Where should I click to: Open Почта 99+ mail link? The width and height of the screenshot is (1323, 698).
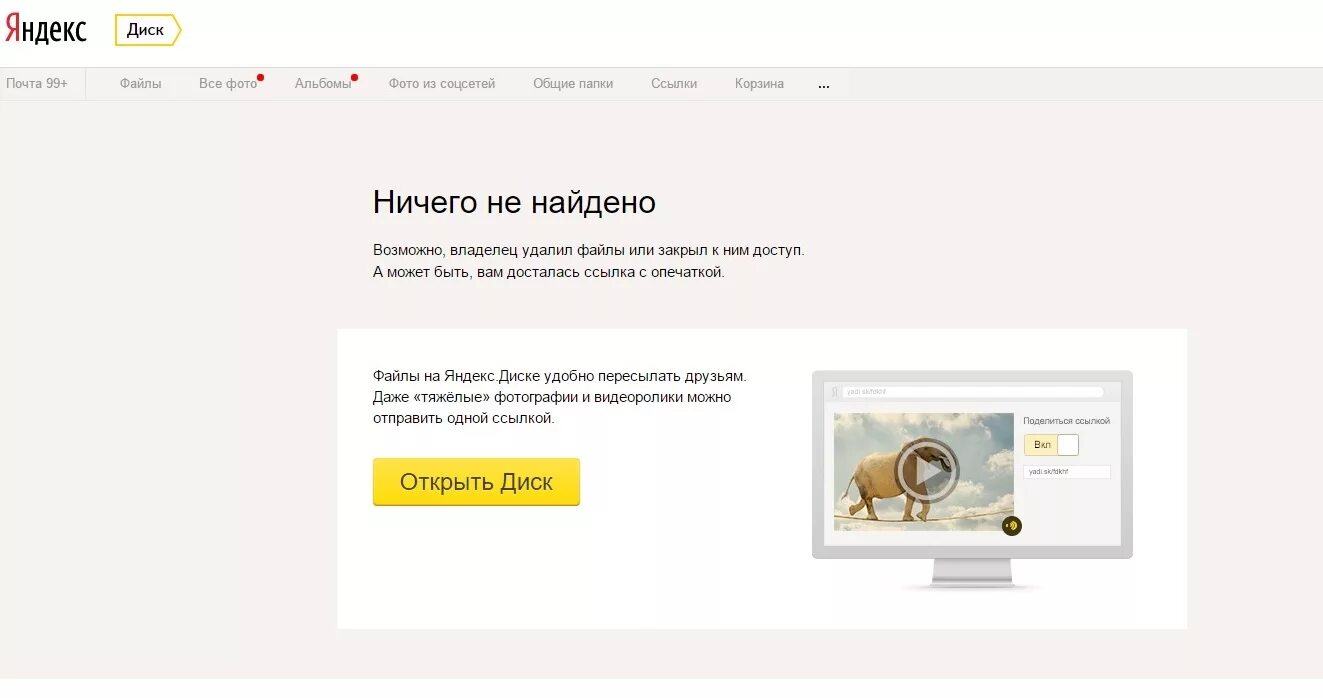point(37,84)
